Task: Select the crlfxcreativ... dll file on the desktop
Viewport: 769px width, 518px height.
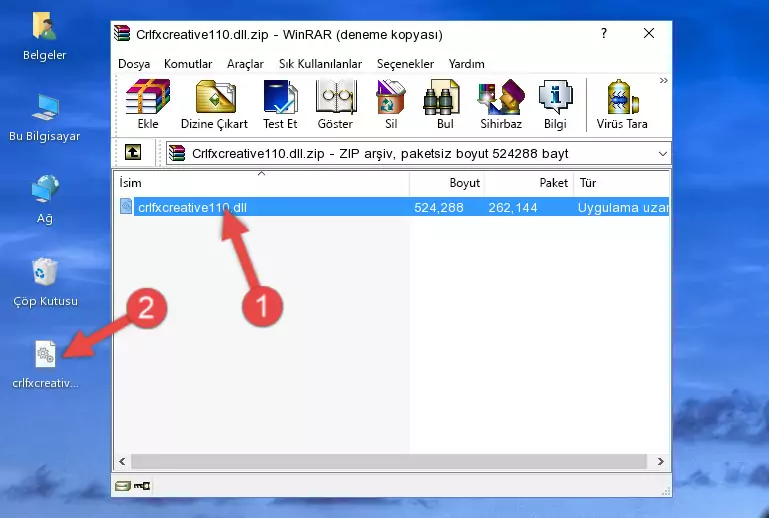Action: 45,365
